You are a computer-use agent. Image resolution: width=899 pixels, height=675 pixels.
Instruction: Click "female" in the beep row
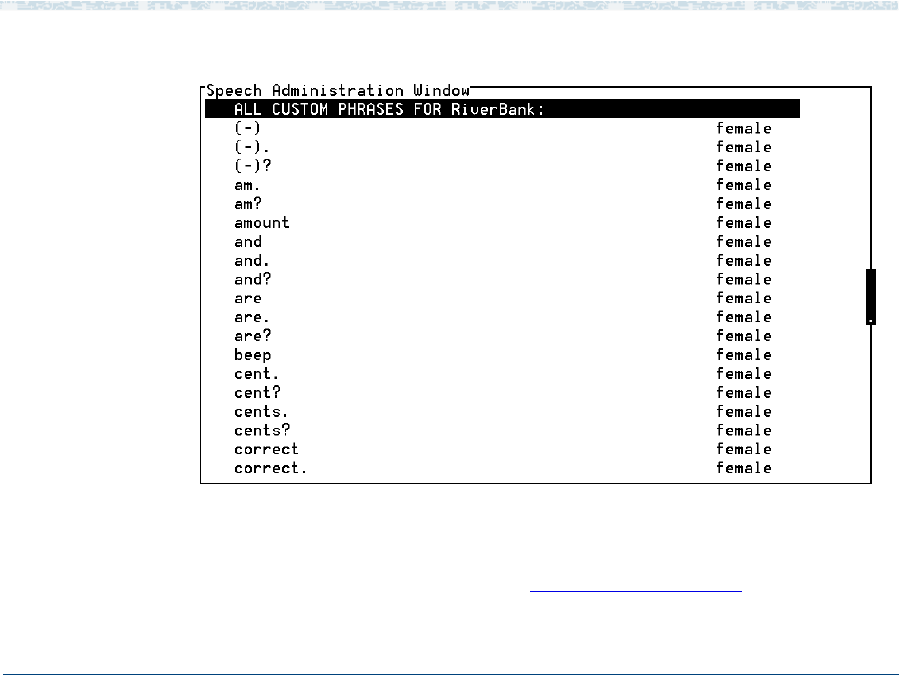(744, 354)
